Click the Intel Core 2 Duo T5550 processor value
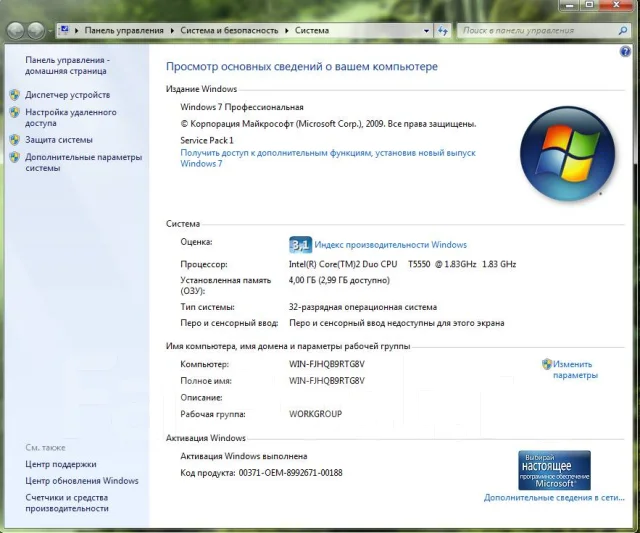Image resolution: width=640 pixels, height=533 pixels. 402,264
